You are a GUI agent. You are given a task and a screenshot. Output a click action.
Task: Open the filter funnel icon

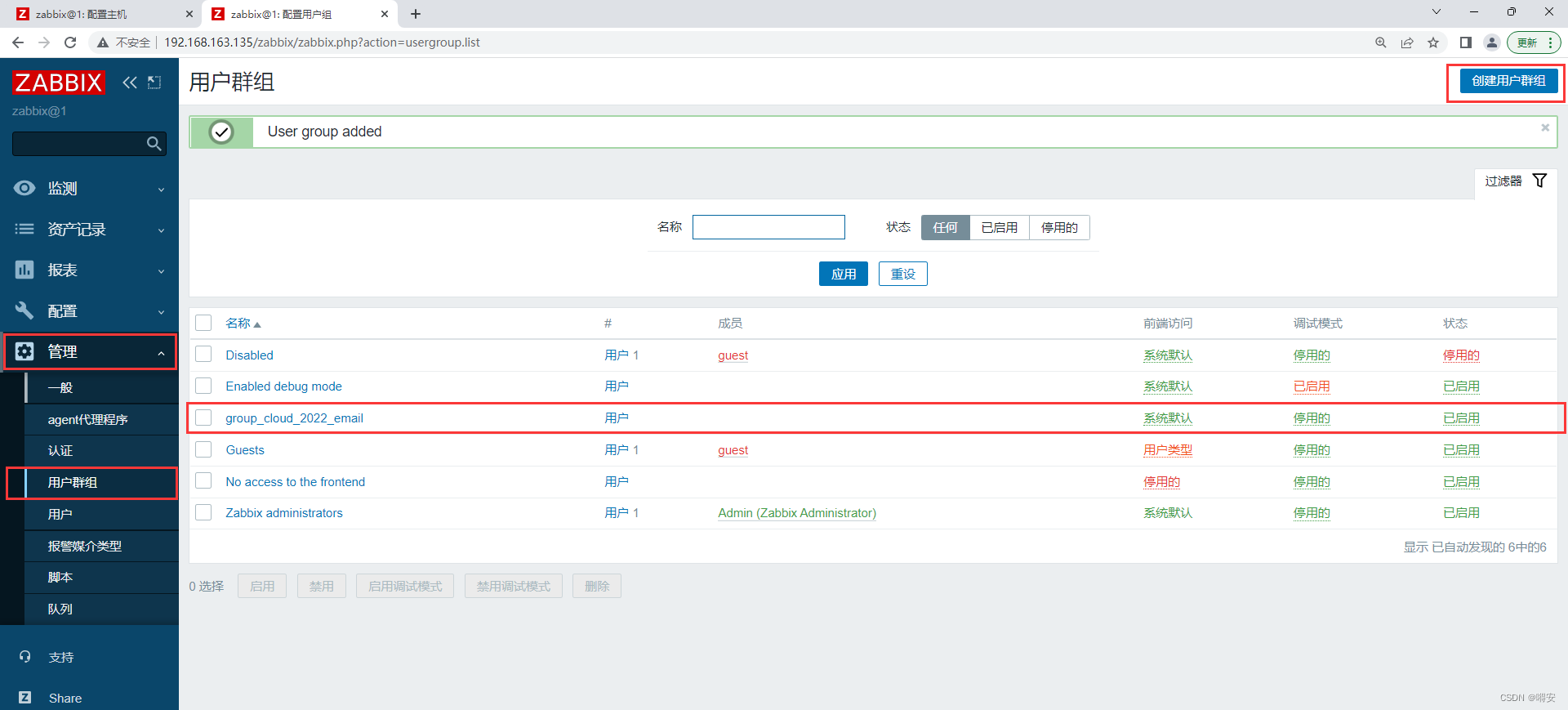click(1539, 181)
